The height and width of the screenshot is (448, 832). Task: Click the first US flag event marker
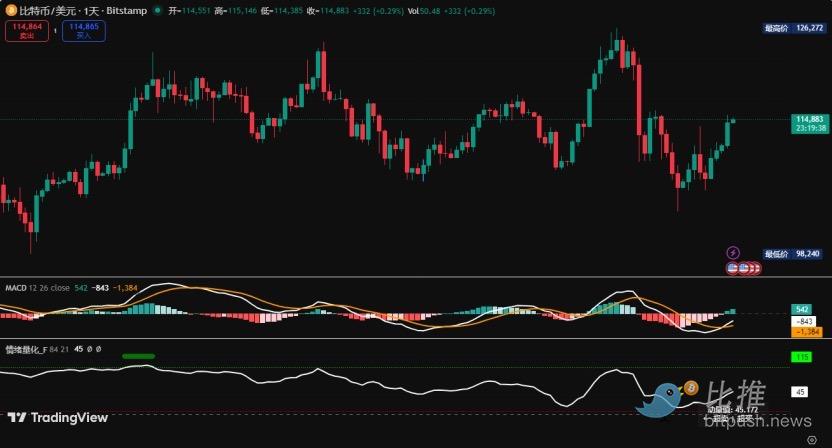[733, 268]
